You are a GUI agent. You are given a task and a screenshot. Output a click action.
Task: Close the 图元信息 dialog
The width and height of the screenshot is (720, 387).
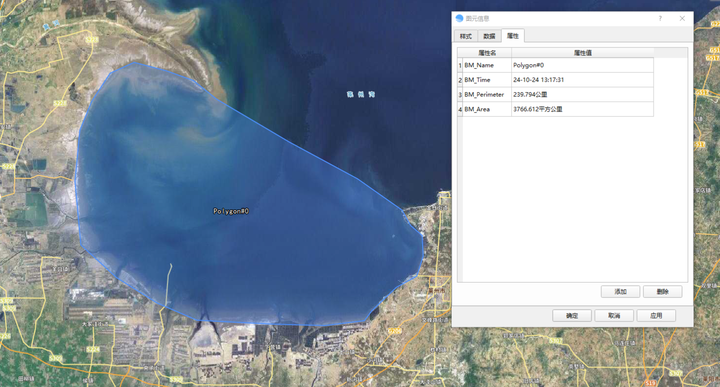tap(682, 18)
